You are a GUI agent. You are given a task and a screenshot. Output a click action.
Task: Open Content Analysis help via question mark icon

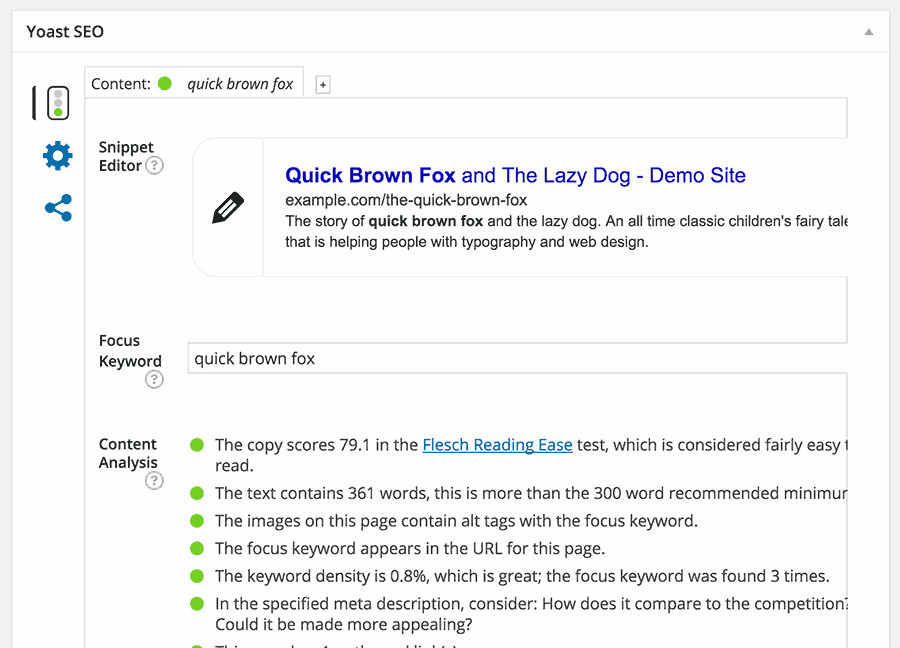154,481
